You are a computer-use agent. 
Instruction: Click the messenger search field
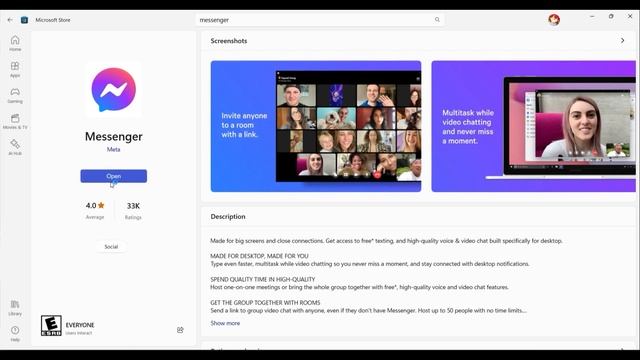(x=320, y=20)
